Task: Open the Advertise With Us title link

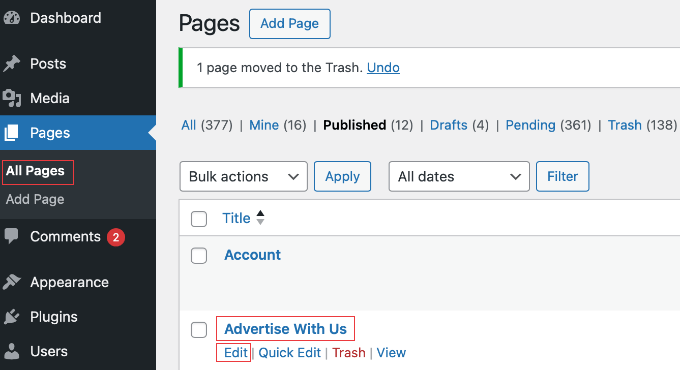Action: (x=285, y=329)
